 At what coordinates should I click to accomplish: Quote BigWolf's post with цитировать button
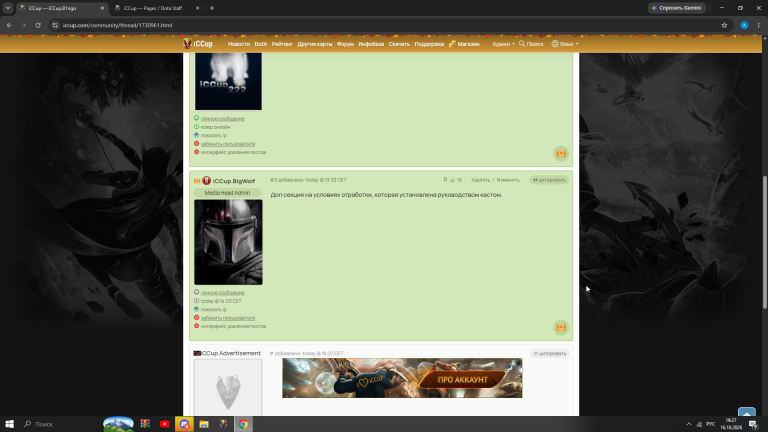point(549,180)
